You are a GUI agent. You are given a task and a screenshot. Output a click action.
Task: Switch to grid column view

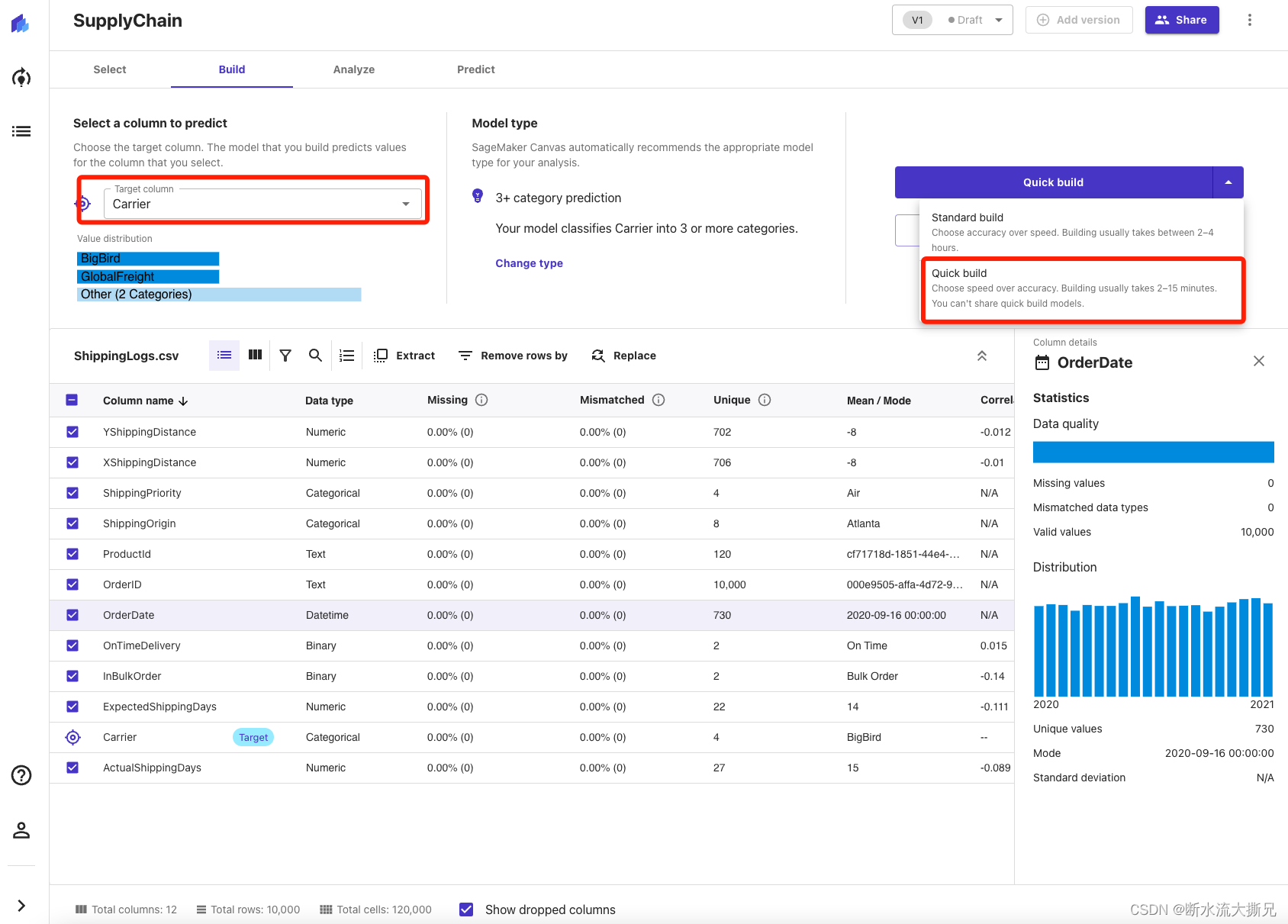(x=255, y=355)
